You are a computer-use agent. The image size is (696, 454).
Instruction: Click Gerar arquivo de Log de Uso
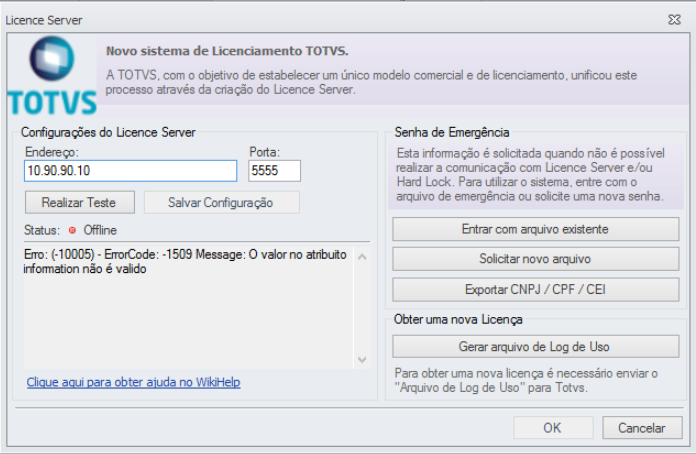point(536,347)
